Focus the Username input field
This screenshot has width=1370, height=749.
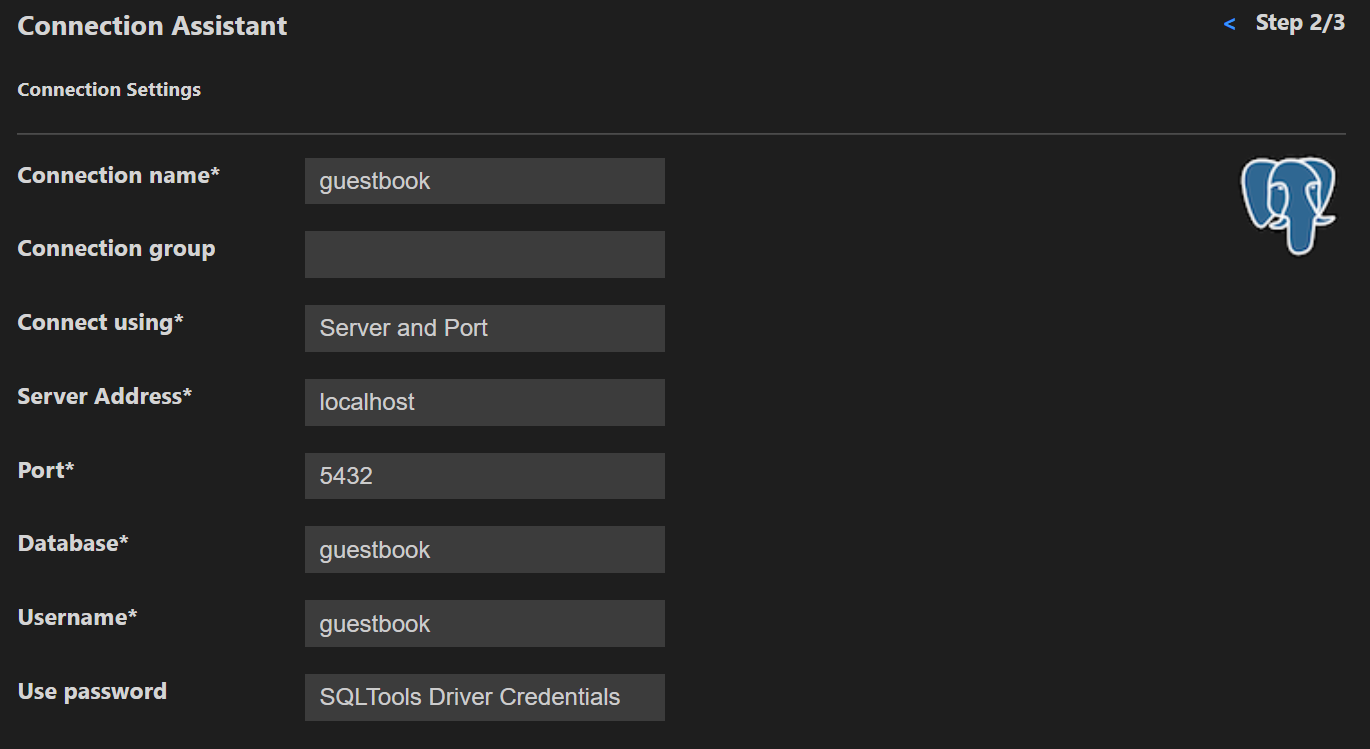[x=484, y=623]
